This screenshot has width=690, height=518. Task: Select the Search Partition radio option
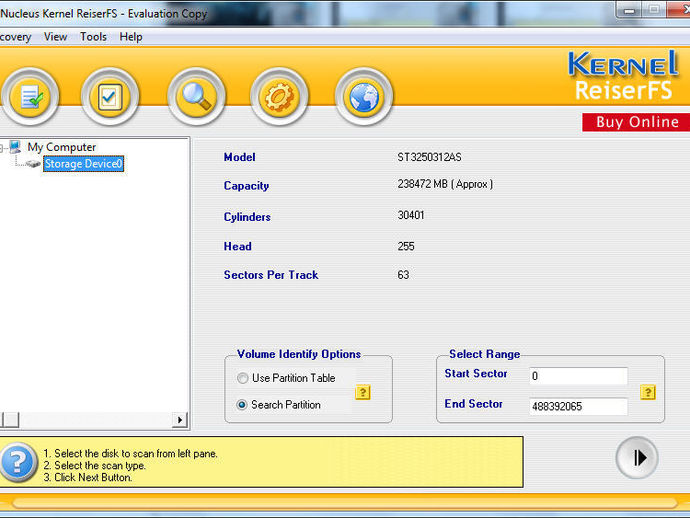242,404
